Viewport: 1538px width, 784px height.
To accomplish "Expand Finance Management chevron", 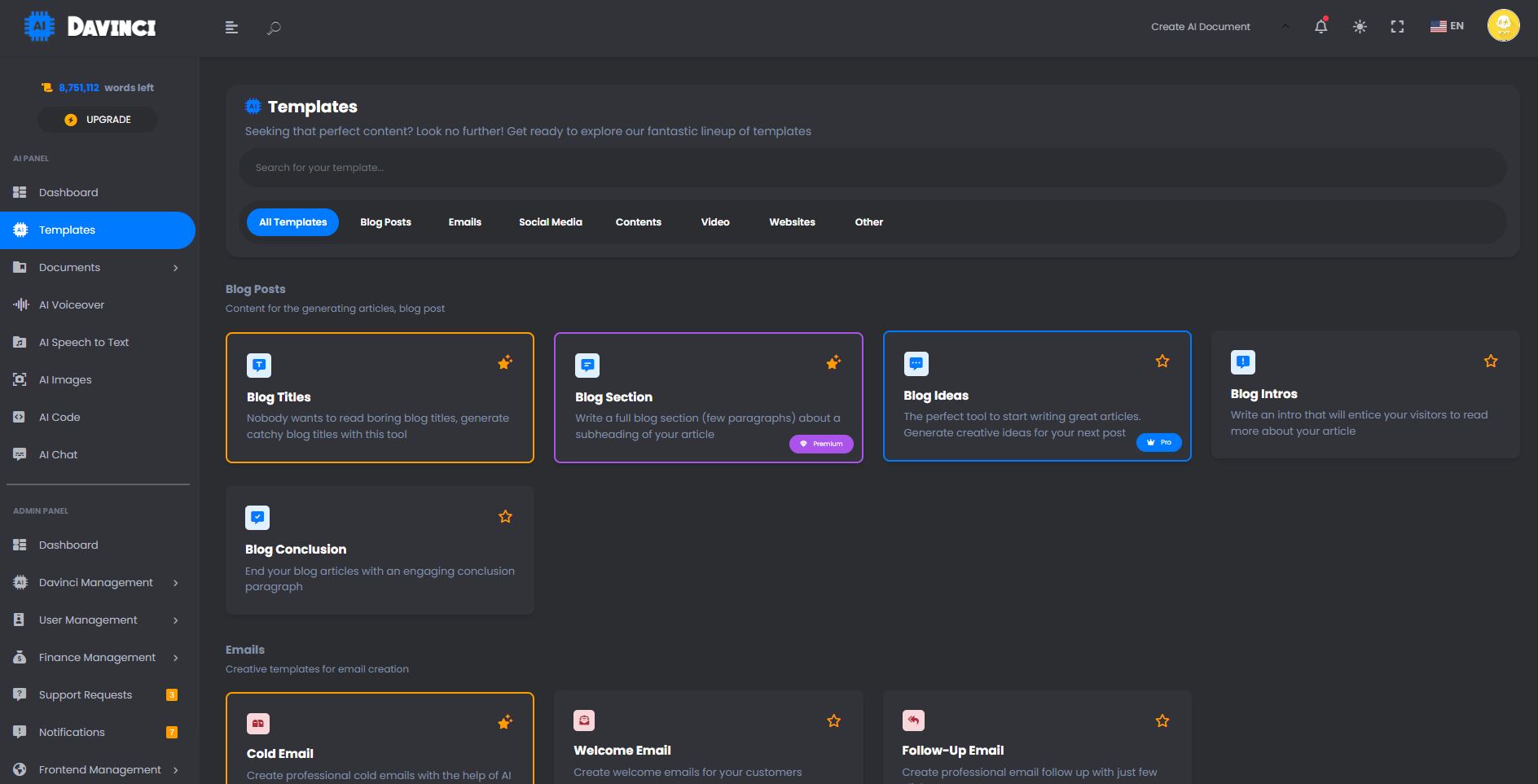I will (175, 658).
